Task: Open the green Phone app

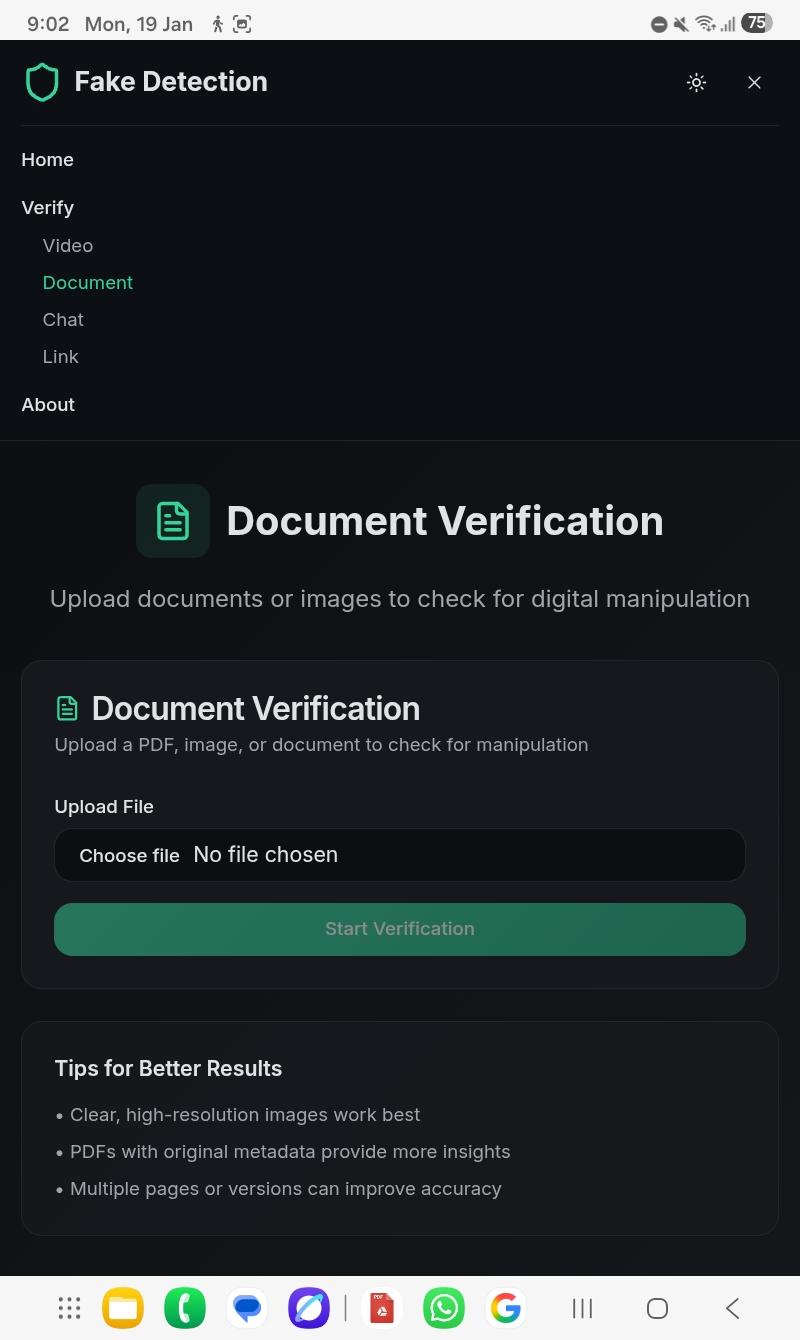Action: (x=185, y=1308)
